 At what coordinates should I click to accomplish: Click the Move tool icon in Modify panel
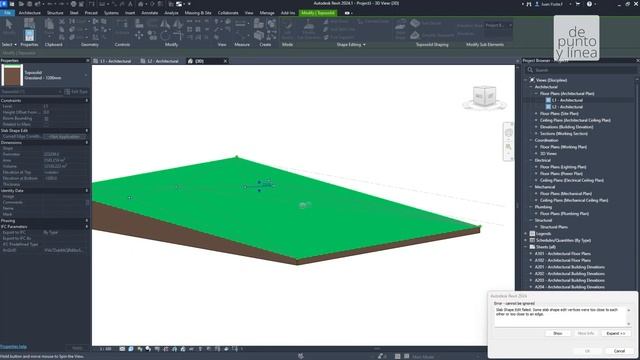[139, 35]
